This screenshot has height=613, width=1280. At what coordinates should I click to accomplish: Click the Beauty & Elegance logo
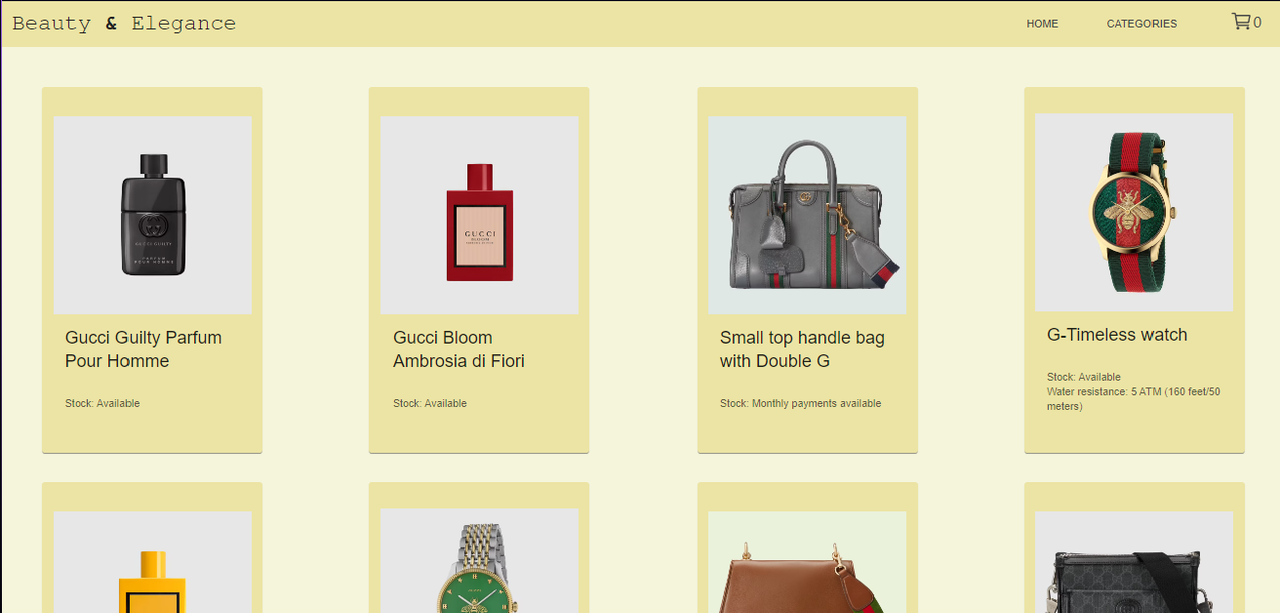pyautogui.click(x=124, y=23)
